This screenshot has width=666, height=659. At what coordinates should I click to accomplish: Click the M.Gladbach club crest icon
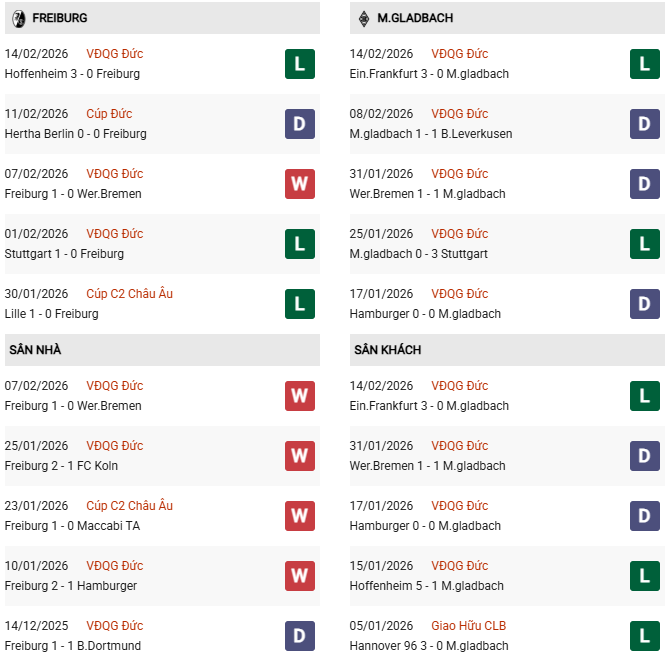(363, 18)
